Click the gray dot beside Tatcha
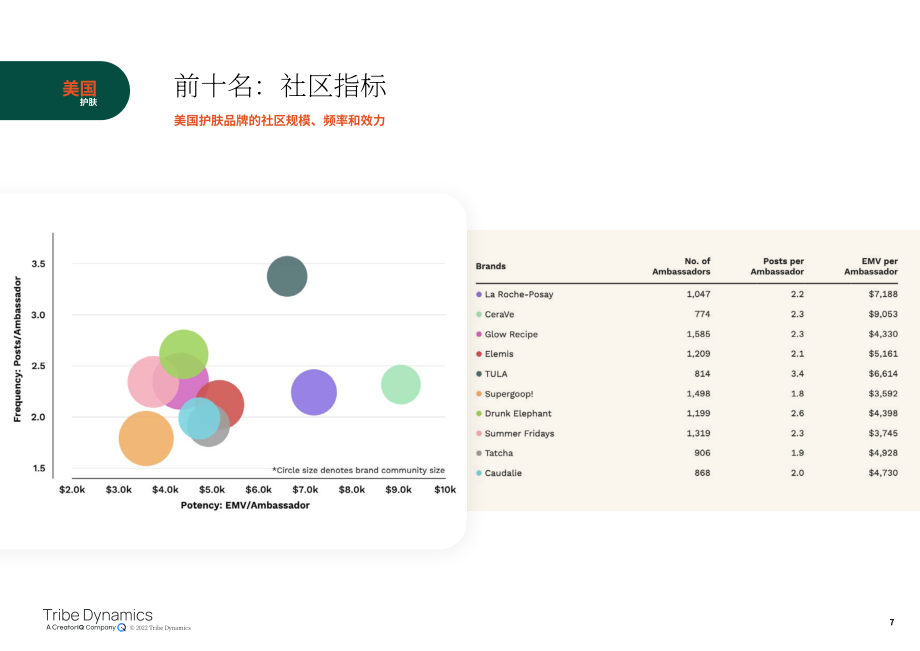This screenshot has height=651, width=920. (479, 453)
